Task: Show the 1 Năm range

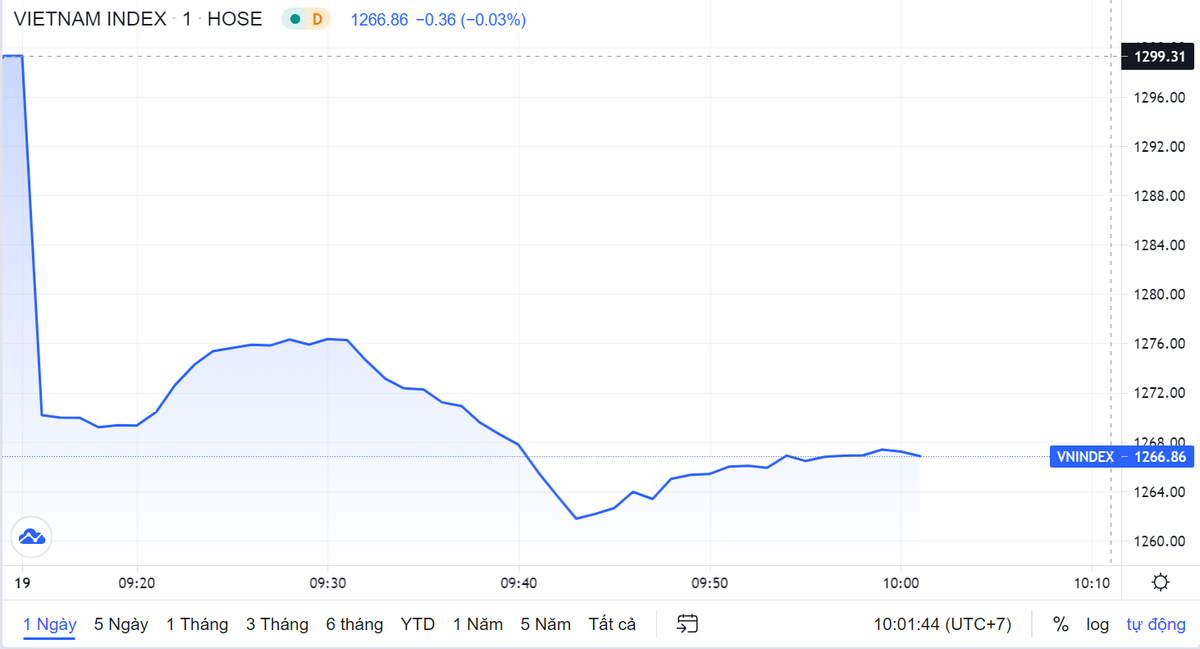Action: pos(478,624)
